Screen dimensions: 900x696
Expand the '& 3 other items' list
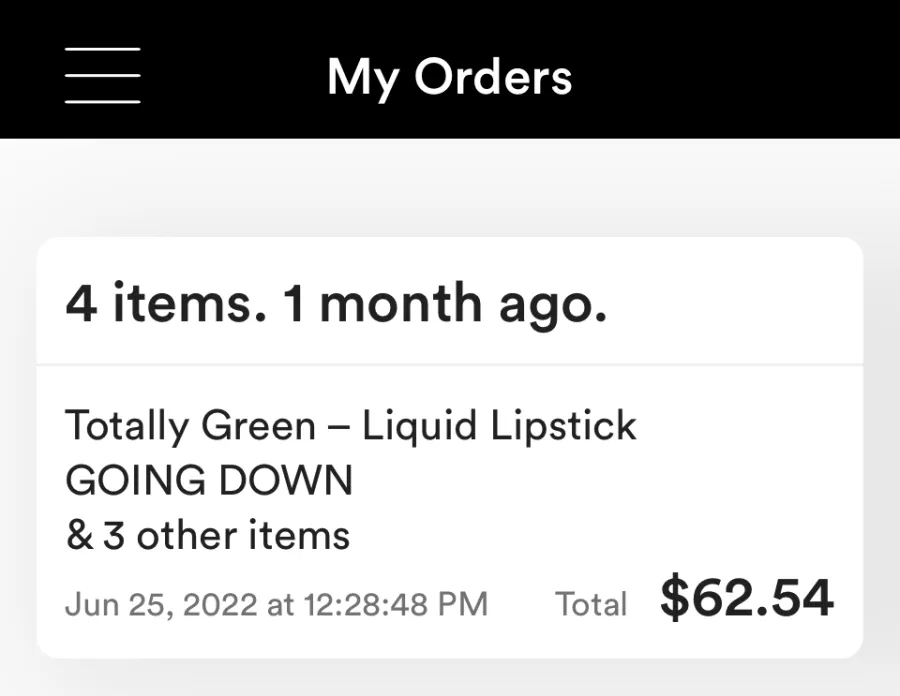pos(208,535)
